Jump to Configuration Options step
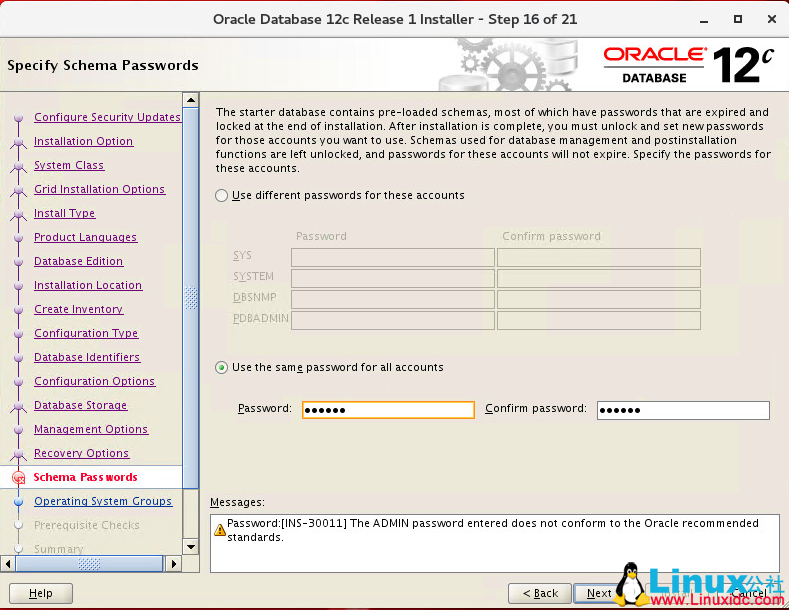Viewport: 789px width, 610px height. 95,381
